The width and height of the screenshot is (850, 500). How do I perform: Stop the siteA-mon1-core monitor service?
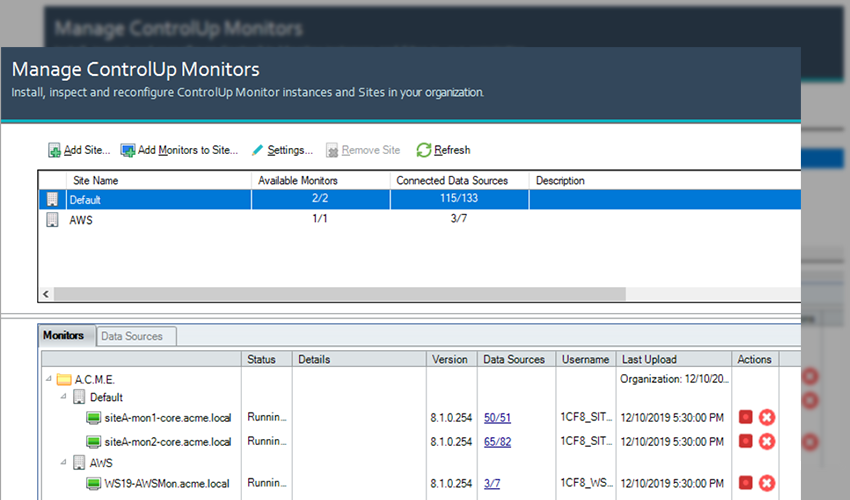(746, 417)
